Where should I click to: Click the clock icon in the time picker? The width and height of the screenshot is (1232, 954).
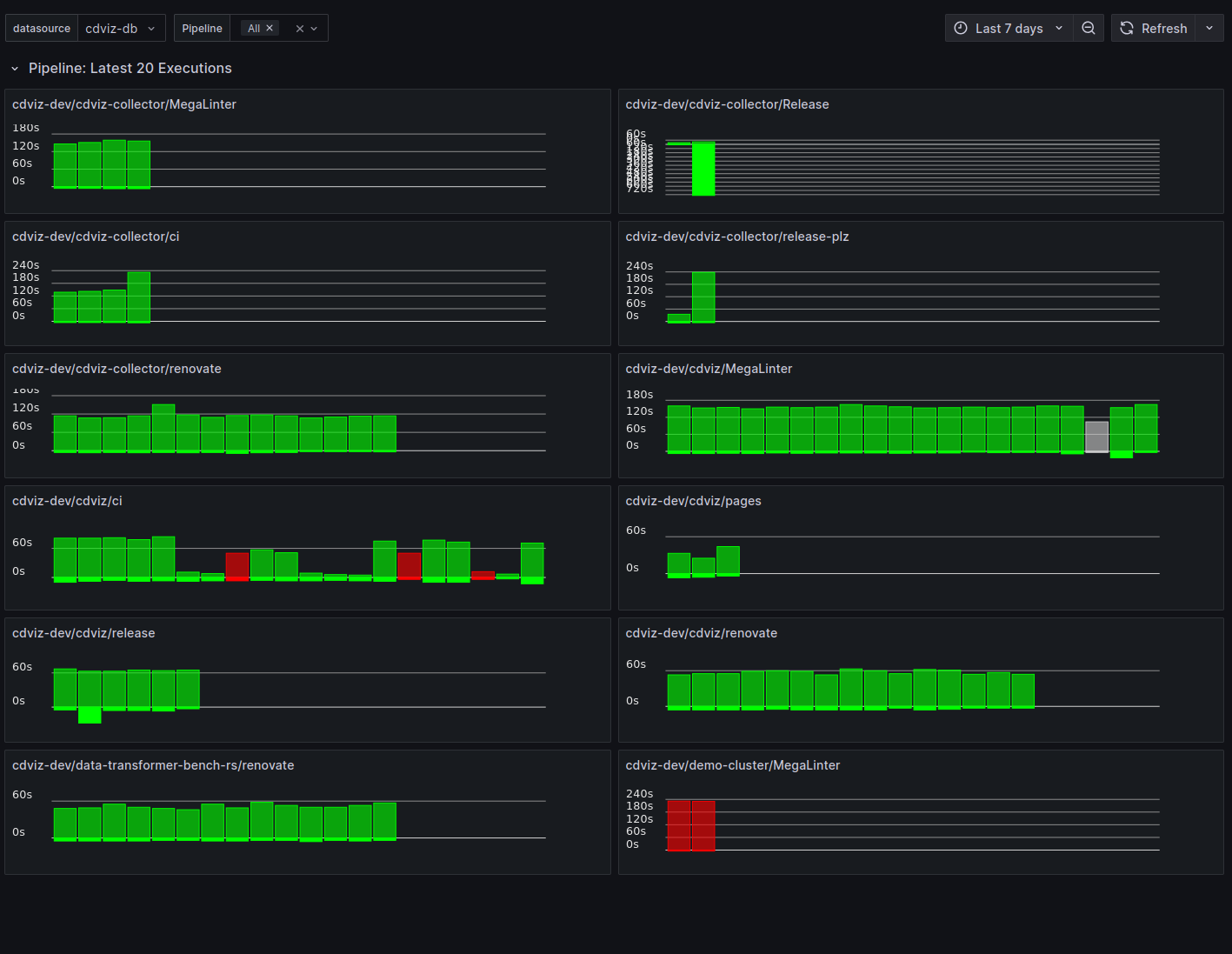pos(960,28)
